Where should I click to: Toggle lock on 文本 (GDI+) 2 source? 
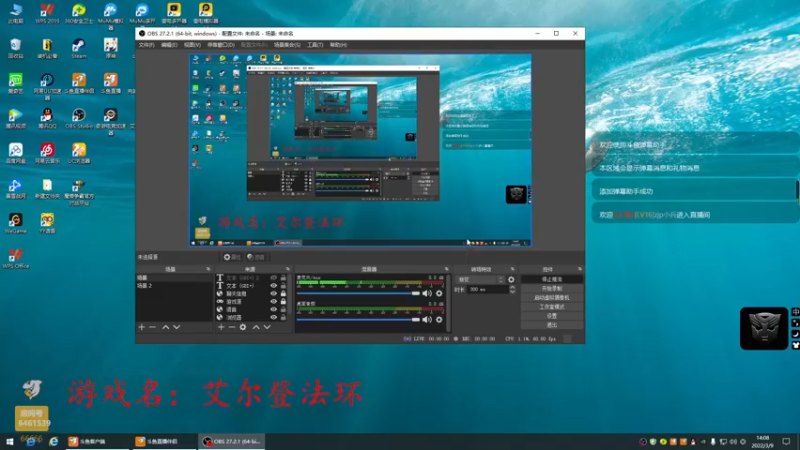(283, 278)
